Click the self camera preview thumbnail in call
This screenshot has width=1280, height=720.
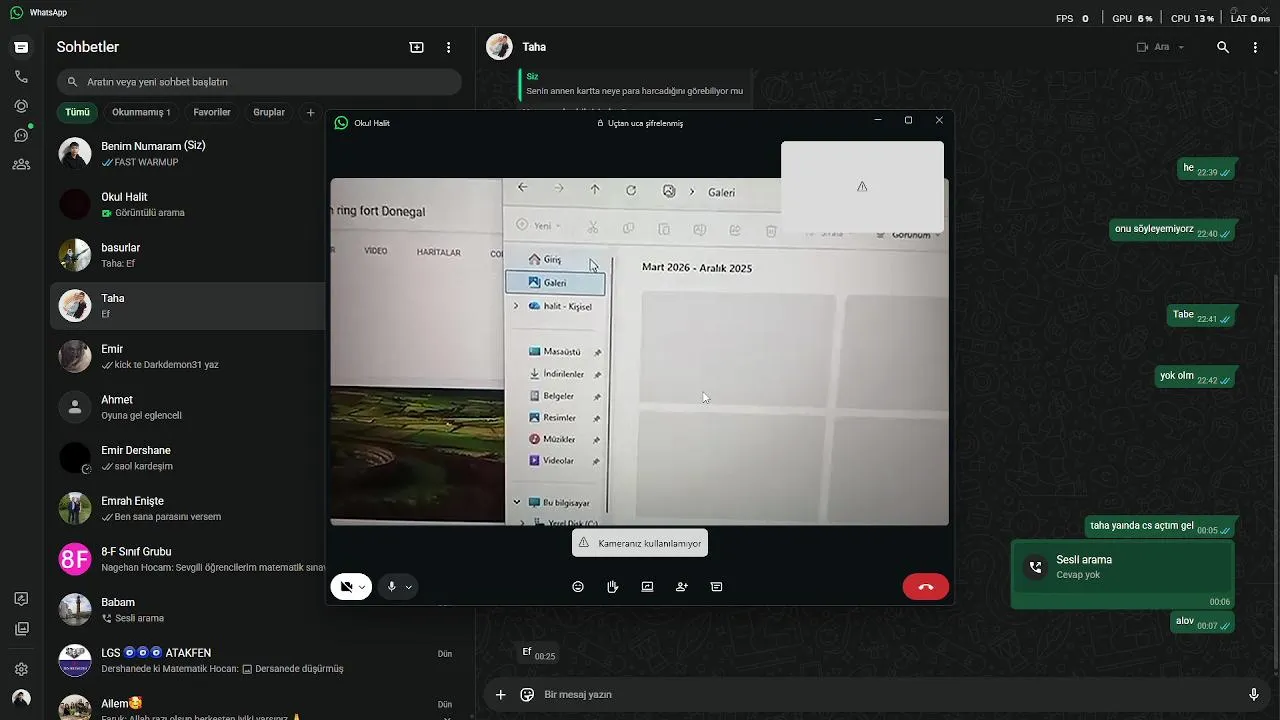[x=862, y=187]
